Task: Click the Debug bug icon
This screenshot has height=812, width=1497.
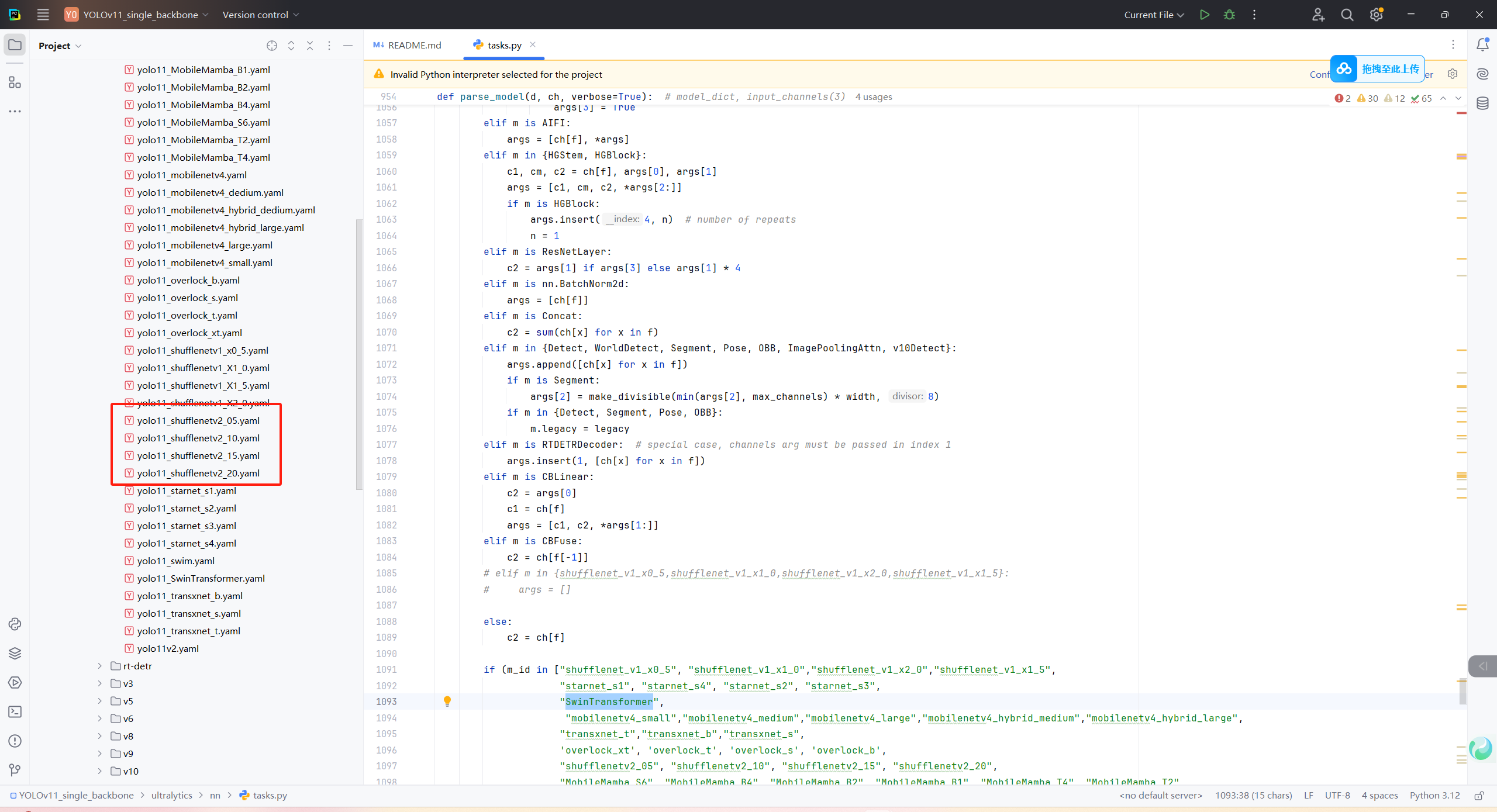Action: point(1229,15)
